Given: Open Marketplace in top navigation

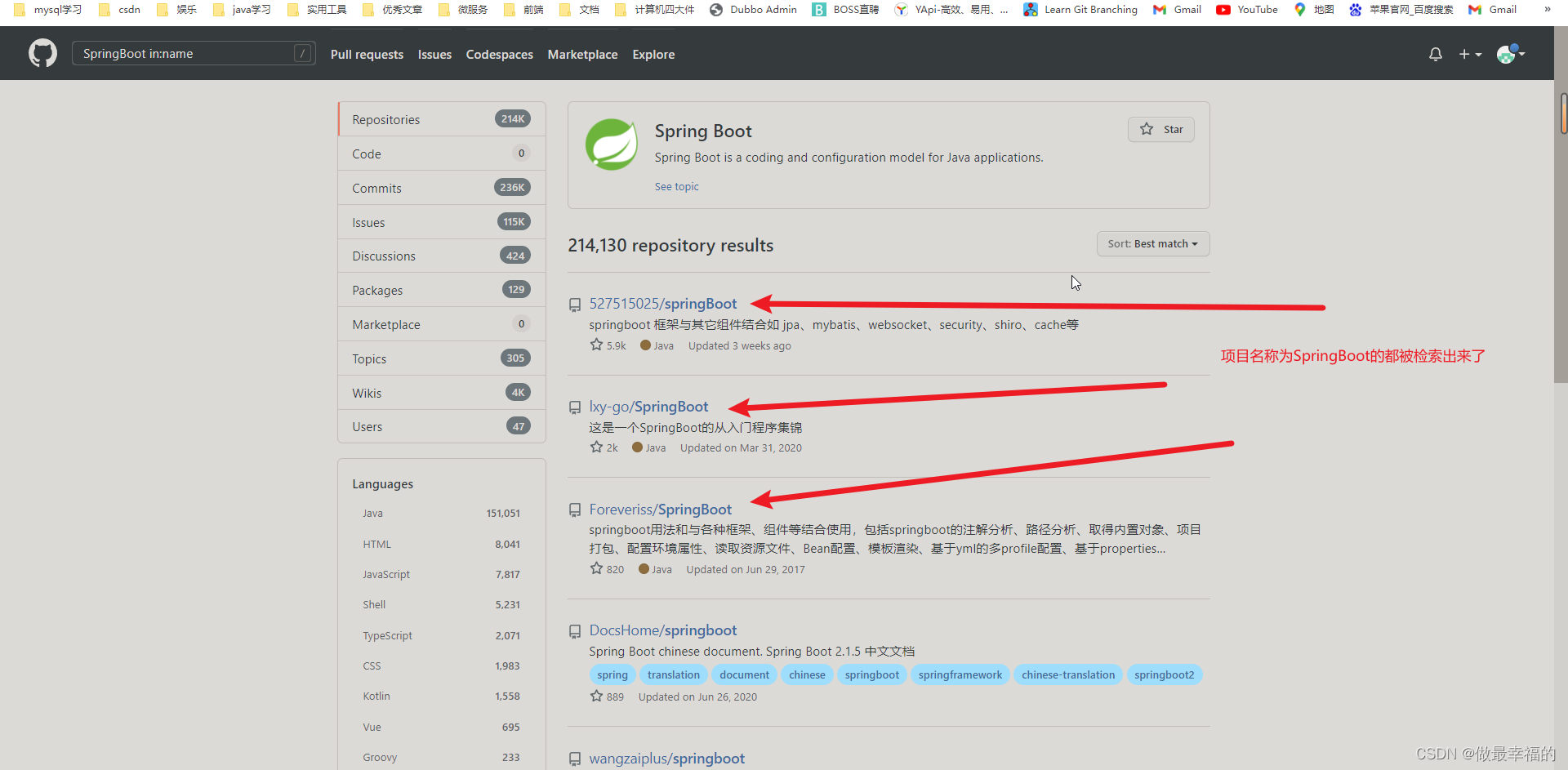Looking at the screenshot, I should (582, 55).
